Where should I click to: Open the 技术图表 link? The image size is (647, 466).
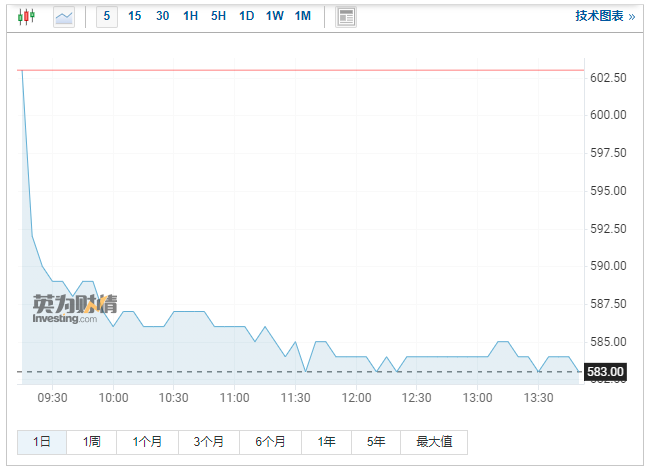(x=605, y=16)
